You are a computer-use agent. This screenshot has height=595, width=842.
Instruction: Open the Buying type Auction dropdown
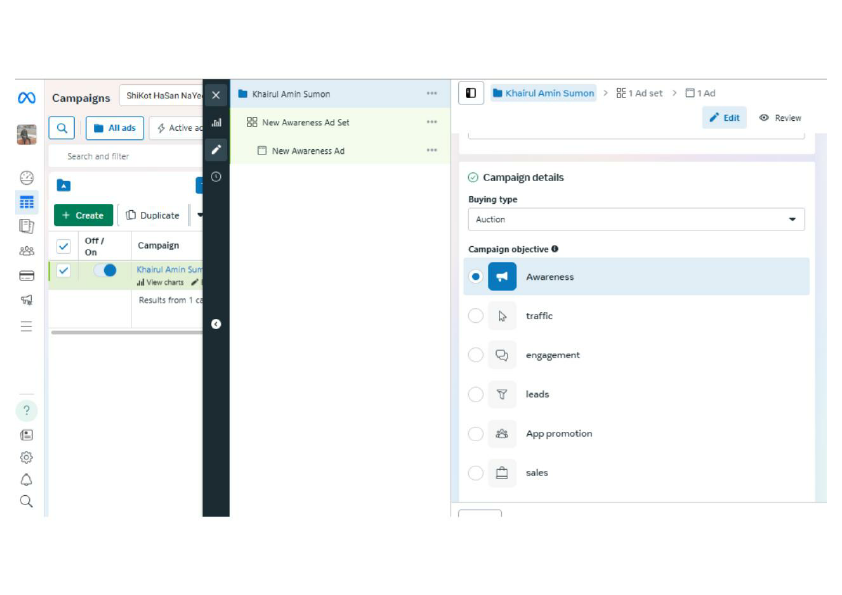click(636, 219)
